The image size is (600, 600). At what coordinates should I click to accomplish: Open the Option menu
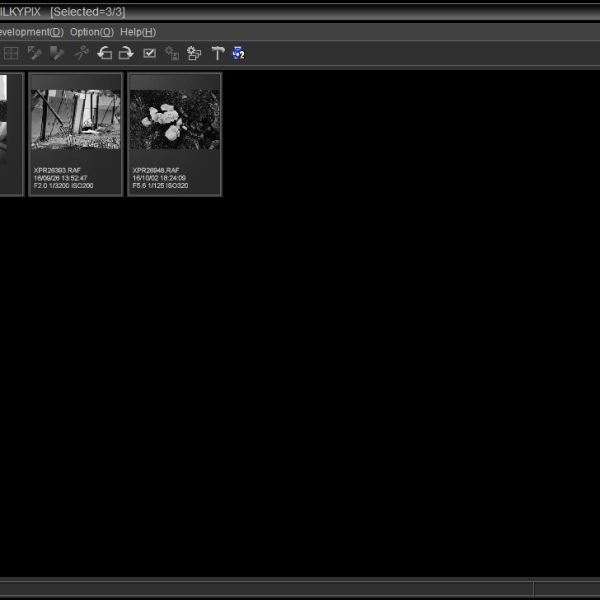click(x=91, y=32)
